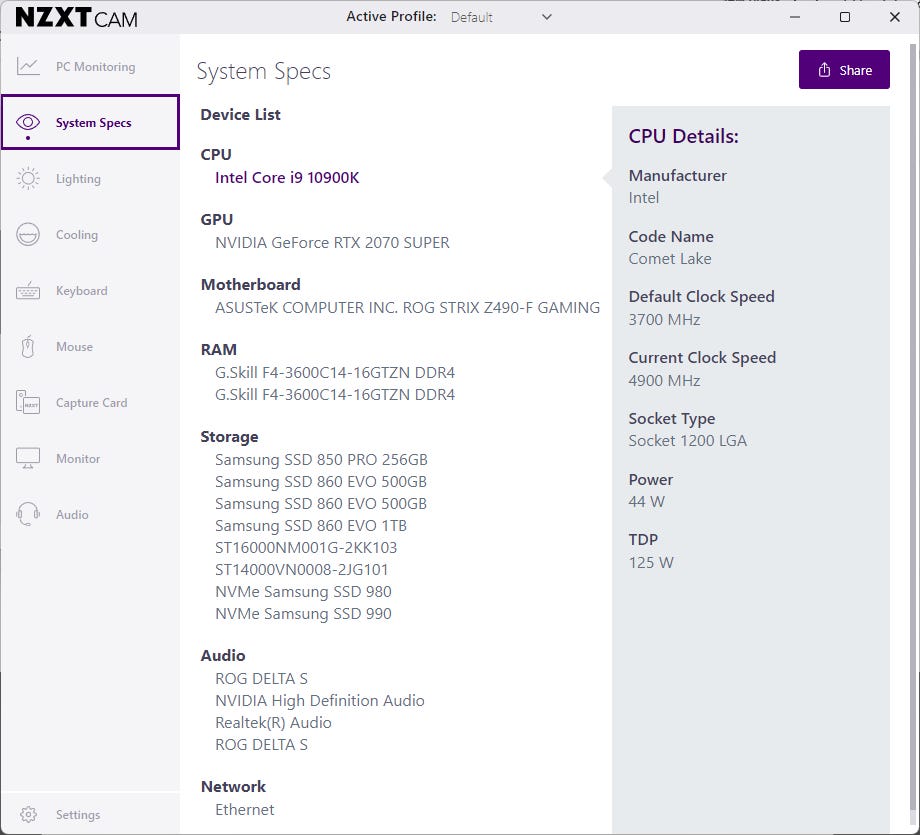Click the purple Share button
The height and width of the screenshot is (835, 920).
pyautogui.click(x=844, y=70)
